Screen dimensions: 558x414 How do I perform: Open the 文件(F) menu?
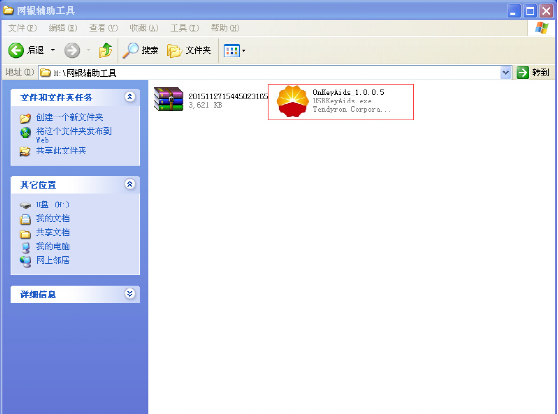22,28
